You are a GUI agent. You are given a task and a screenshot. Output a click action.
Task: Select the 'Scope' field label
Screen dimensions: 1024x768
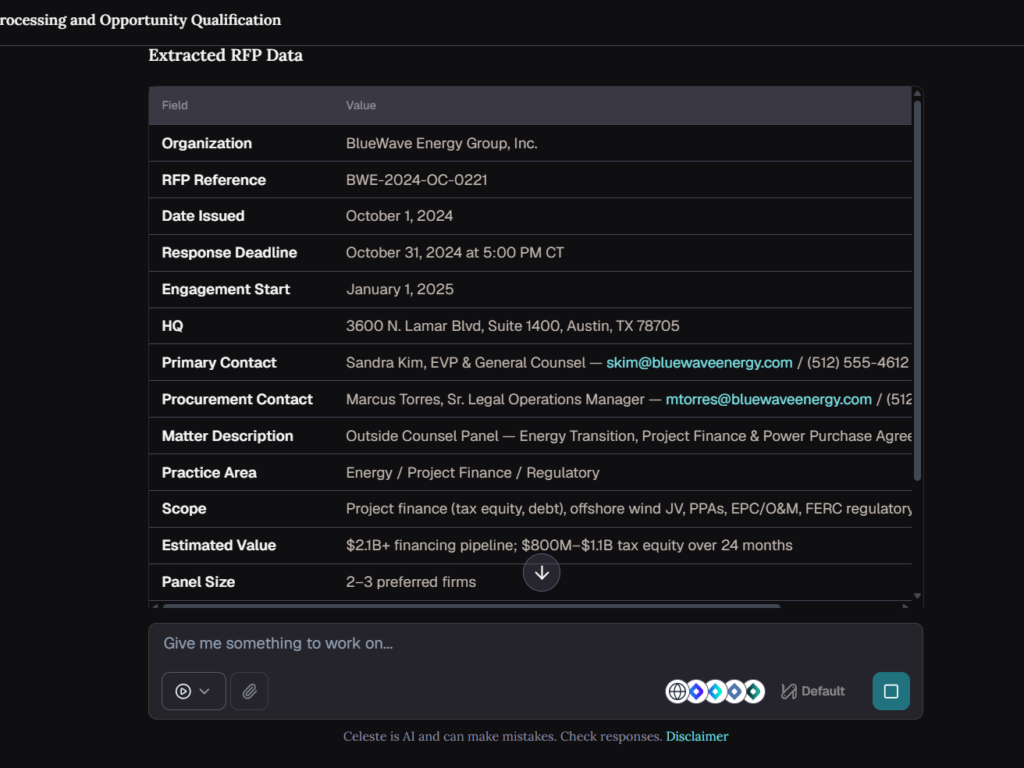pyautogui.click(x=184, y=509)
